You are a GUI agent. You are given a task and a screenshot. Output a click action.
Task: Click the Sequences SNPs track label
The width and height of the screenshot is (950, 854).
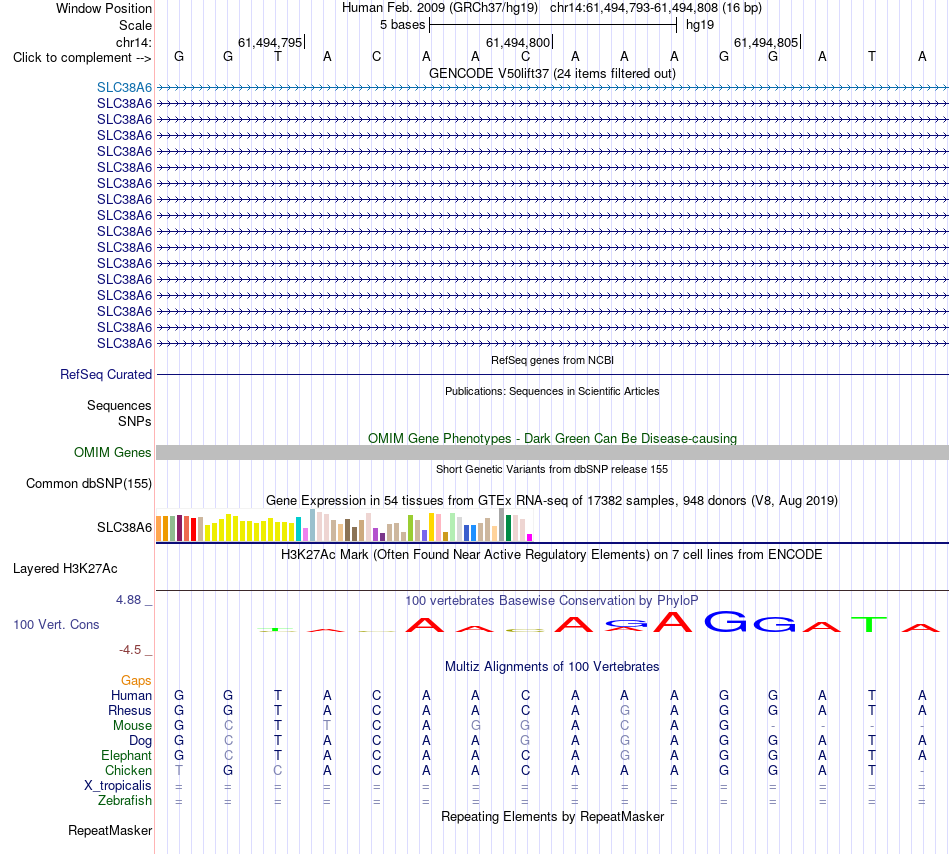coord(119,413)
